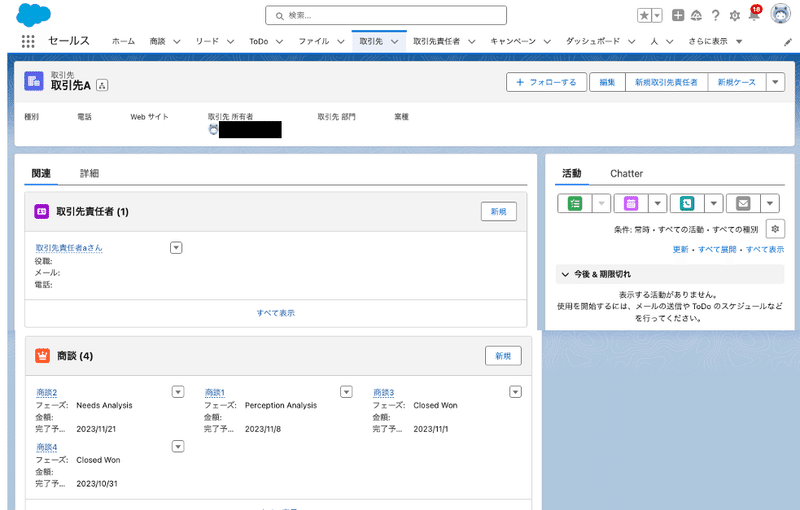Open the App Launcher grid icon
Screen dimensions: 800x510
point(28,41)
